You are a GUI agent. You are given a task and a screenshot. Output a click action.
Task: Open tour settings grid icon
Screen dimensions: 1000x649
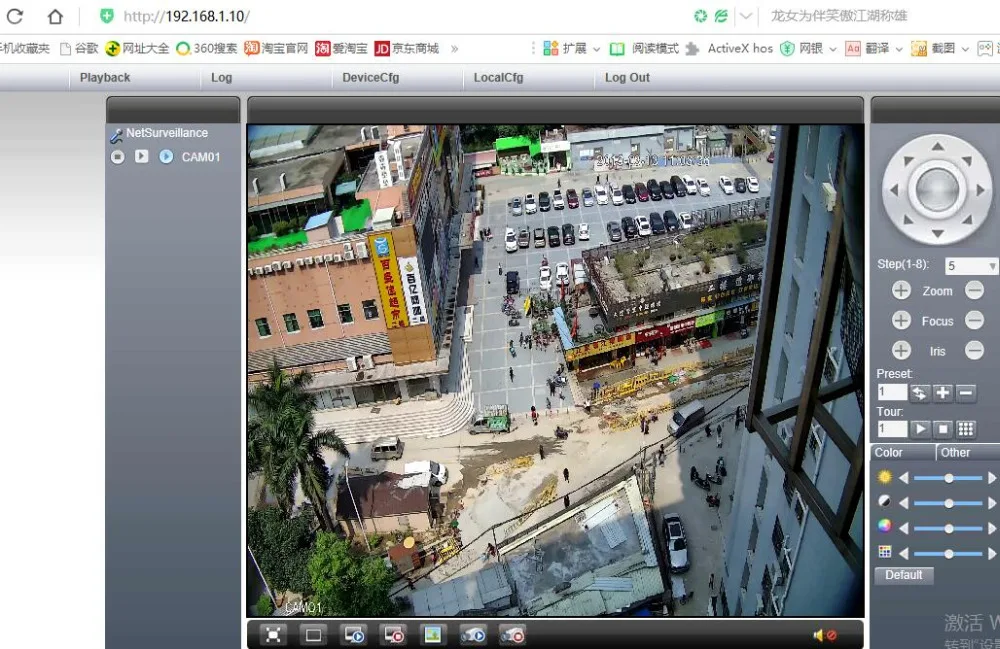click(966, 429)
